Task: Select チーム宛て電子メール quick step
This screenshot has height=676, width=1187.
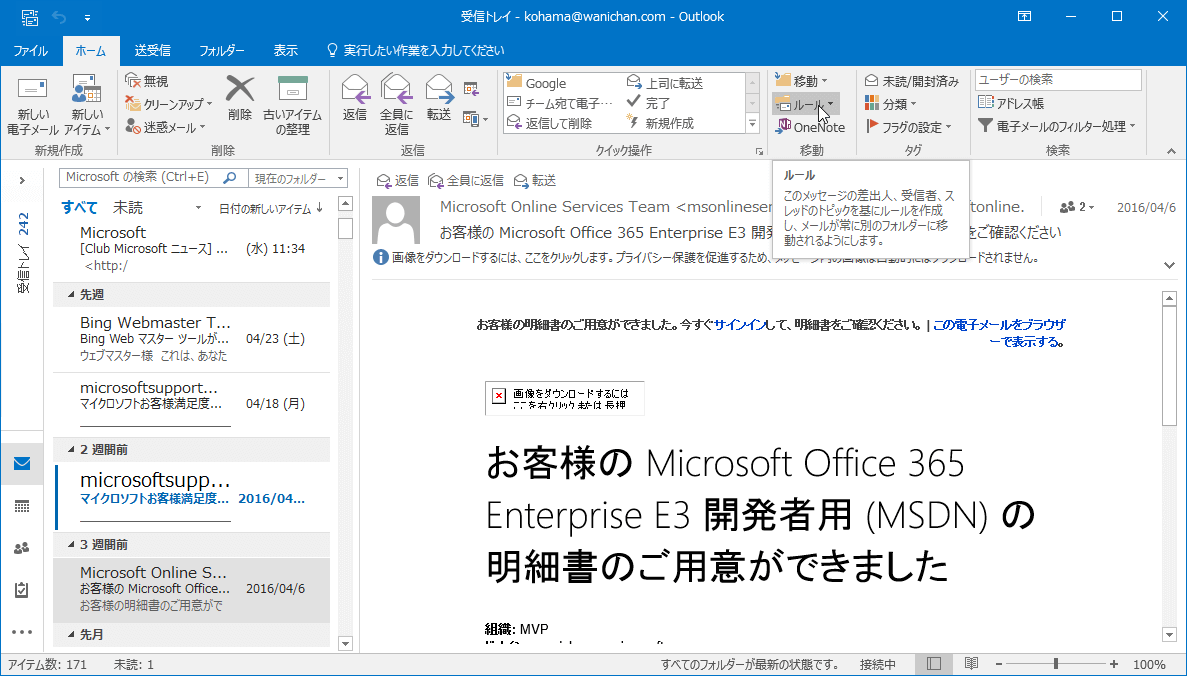Action: (560, 103)
